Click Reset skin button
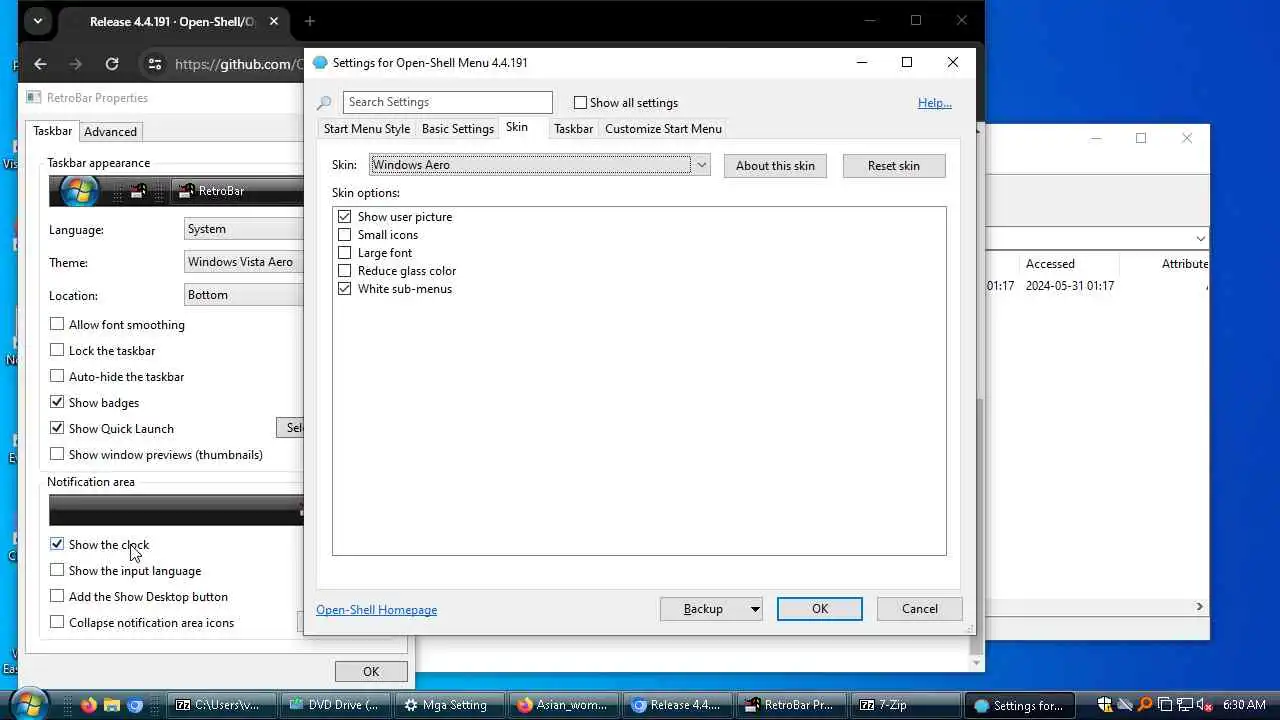 (894, 166)
